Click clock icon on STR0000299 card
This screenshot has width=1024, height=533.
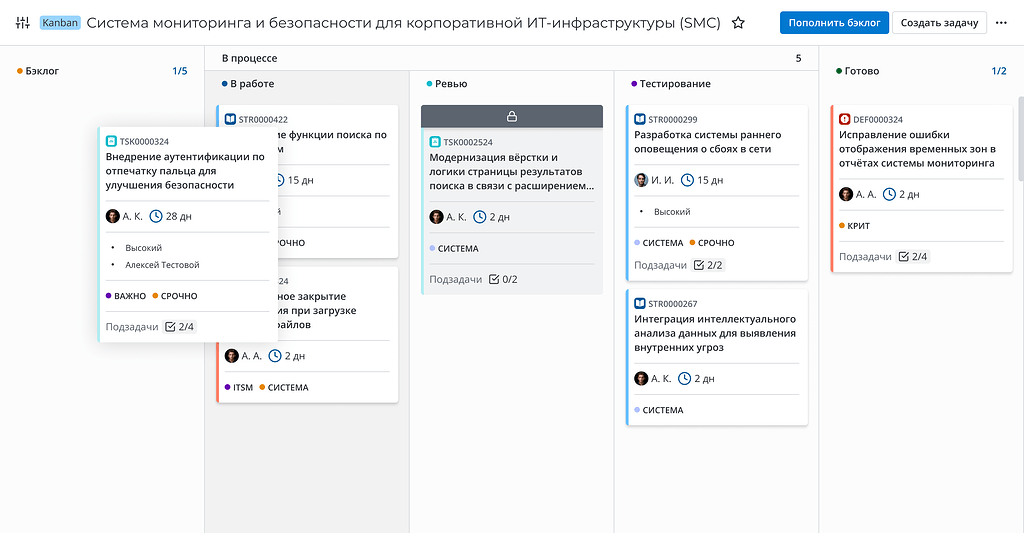click(687, 180)
